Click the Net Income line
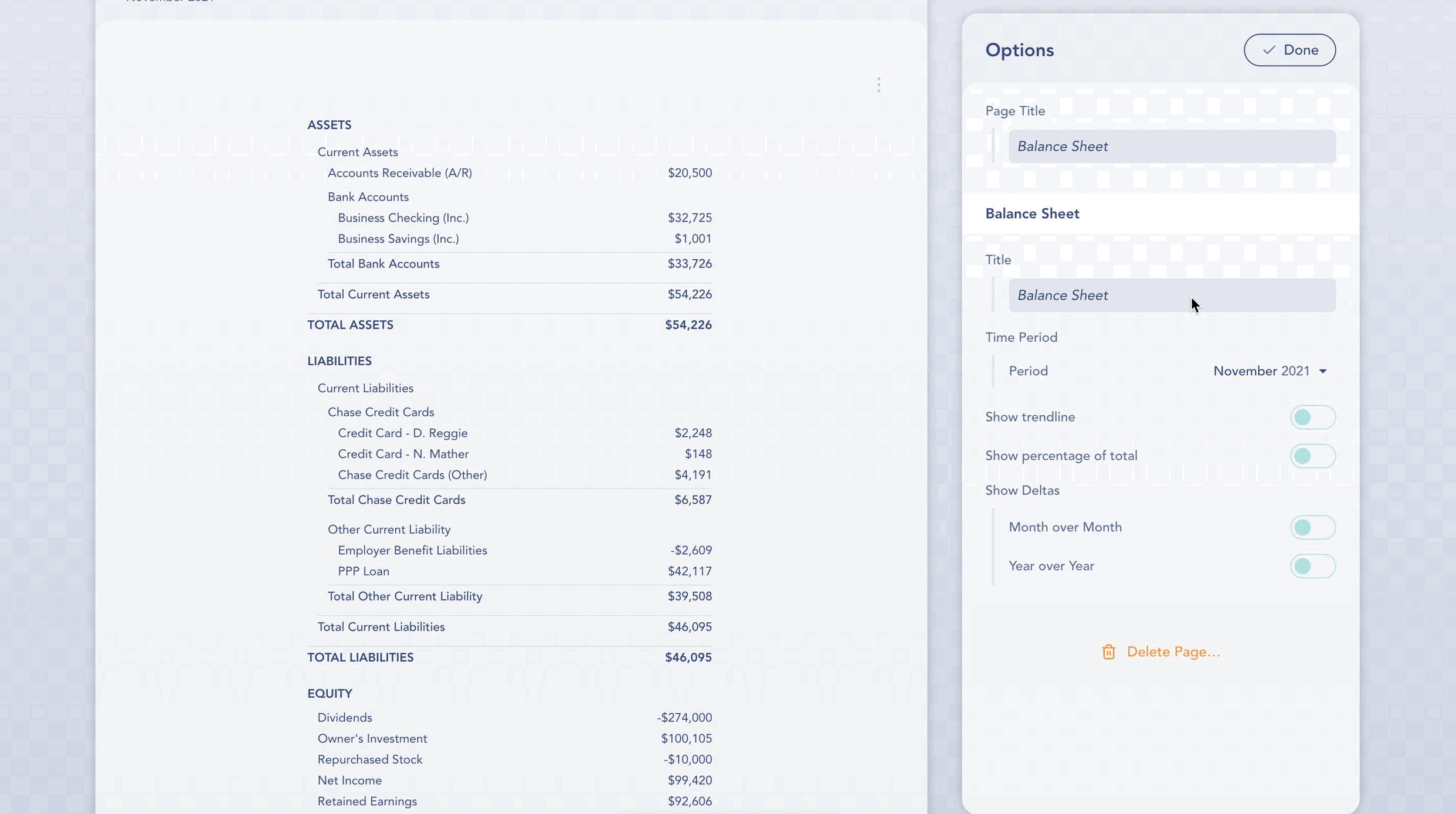Screen dimensions: 1456x814 [349, 780]
